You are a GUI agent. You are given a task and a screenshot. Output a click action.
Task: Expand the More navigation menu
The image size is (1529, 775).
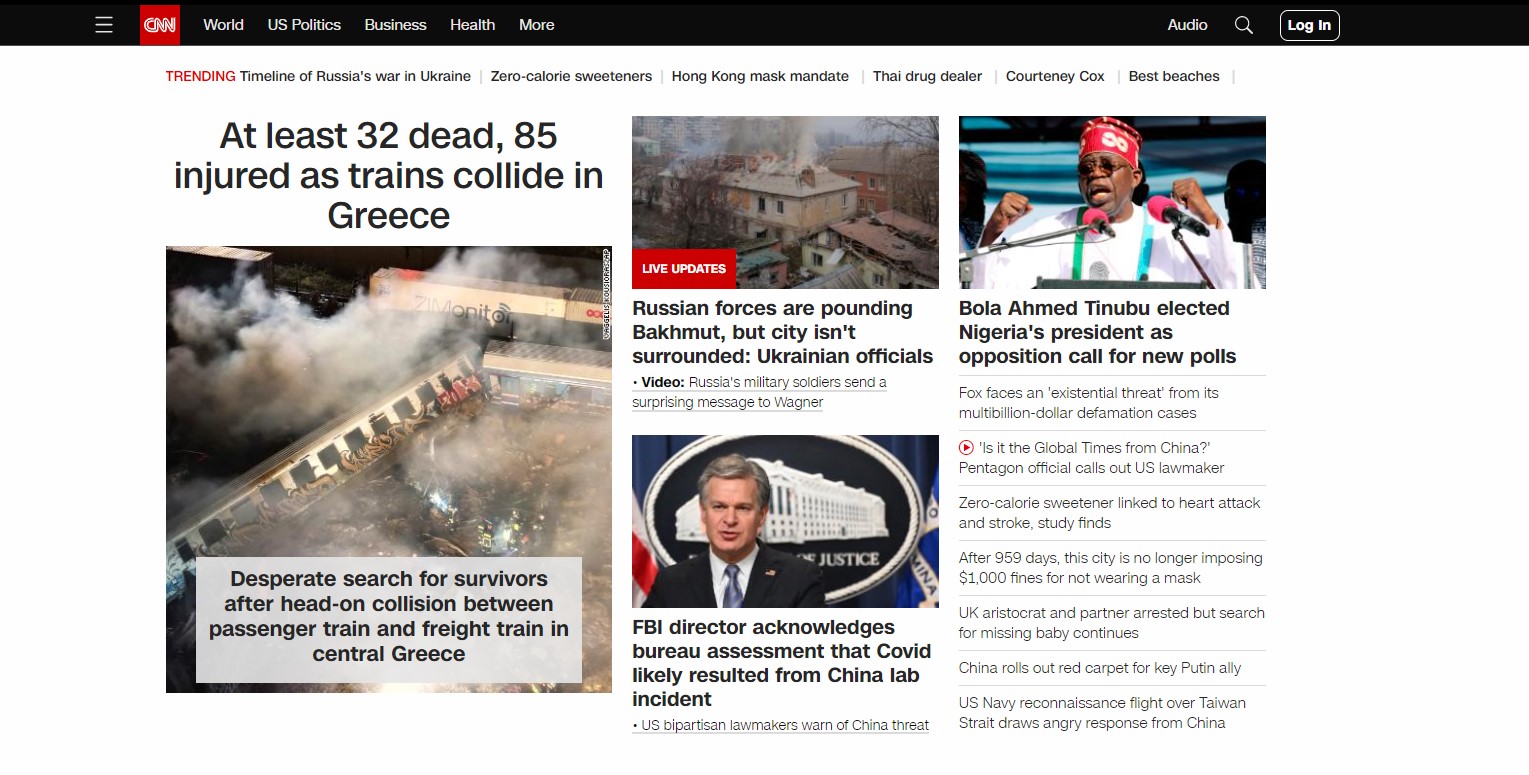(536, 25)
